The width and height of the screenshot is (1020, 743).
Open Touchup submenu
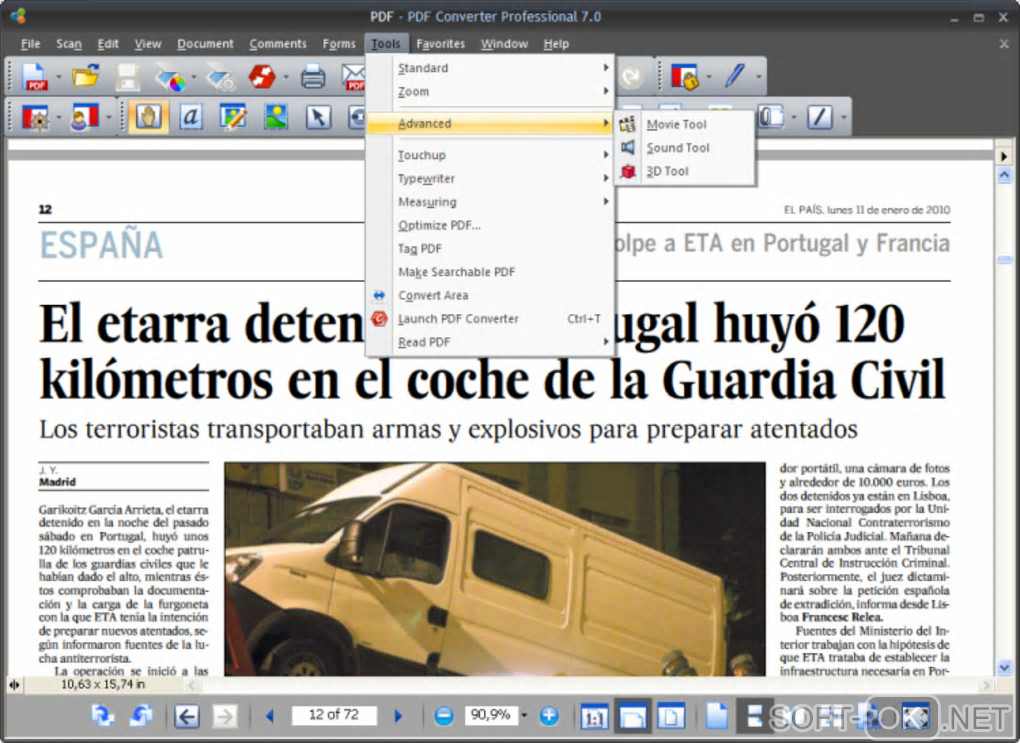click(490, 155)
